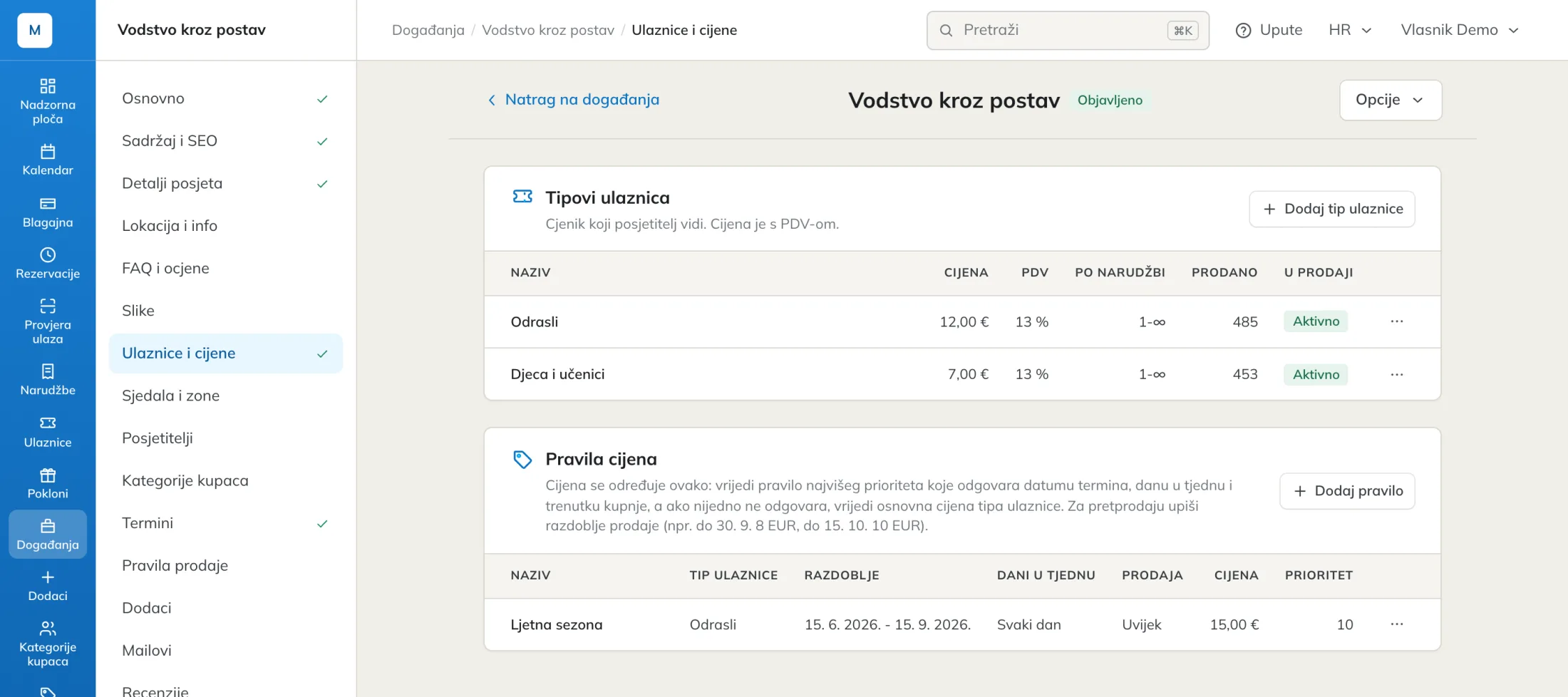Expand the Opcije dropdown
The width and height of the screenshot is (1568, 697).
(1391, 100)
